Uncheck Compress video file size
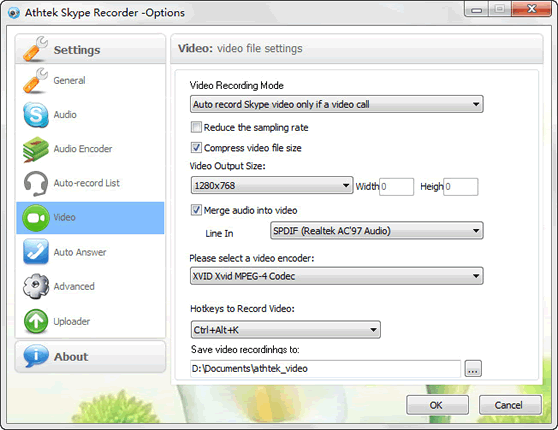Screen dimensions: 558x430 coord(196,147)
